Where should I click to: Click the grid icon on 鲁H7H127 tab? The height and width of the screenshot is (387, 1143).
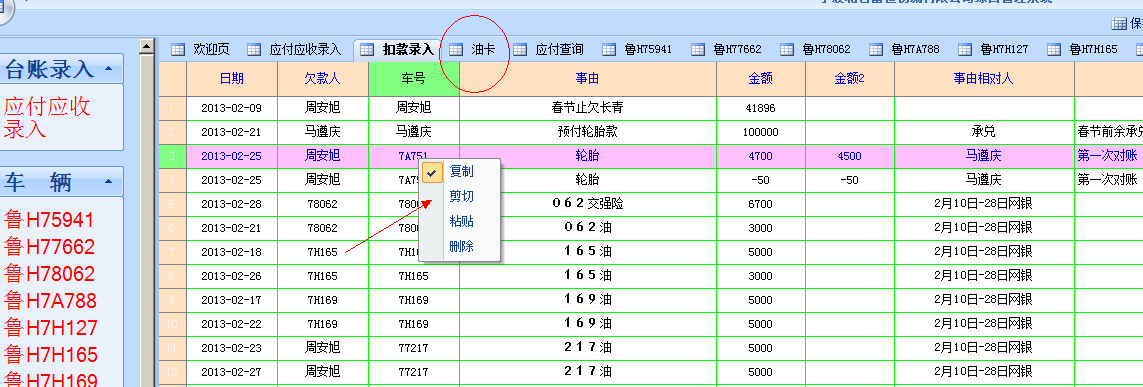(965, 50)
